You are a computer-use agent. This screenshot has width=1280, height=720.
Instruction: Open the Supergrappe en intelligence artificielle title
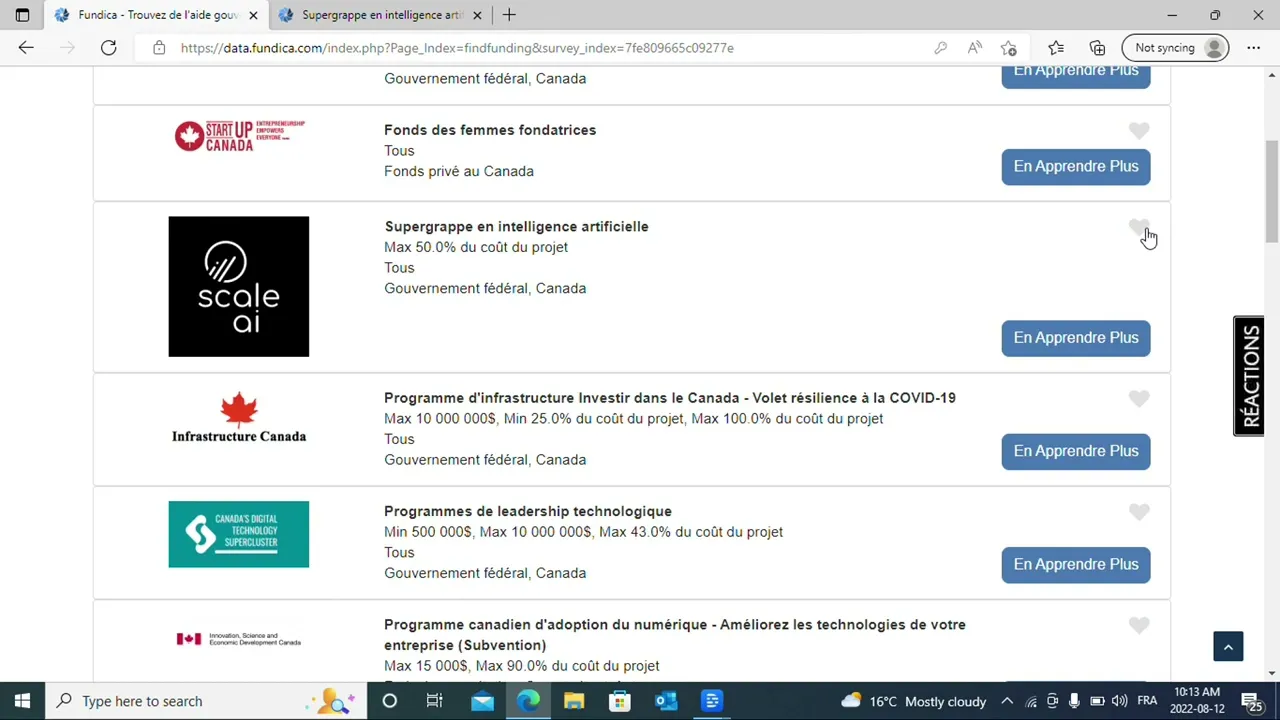[516, 226]
